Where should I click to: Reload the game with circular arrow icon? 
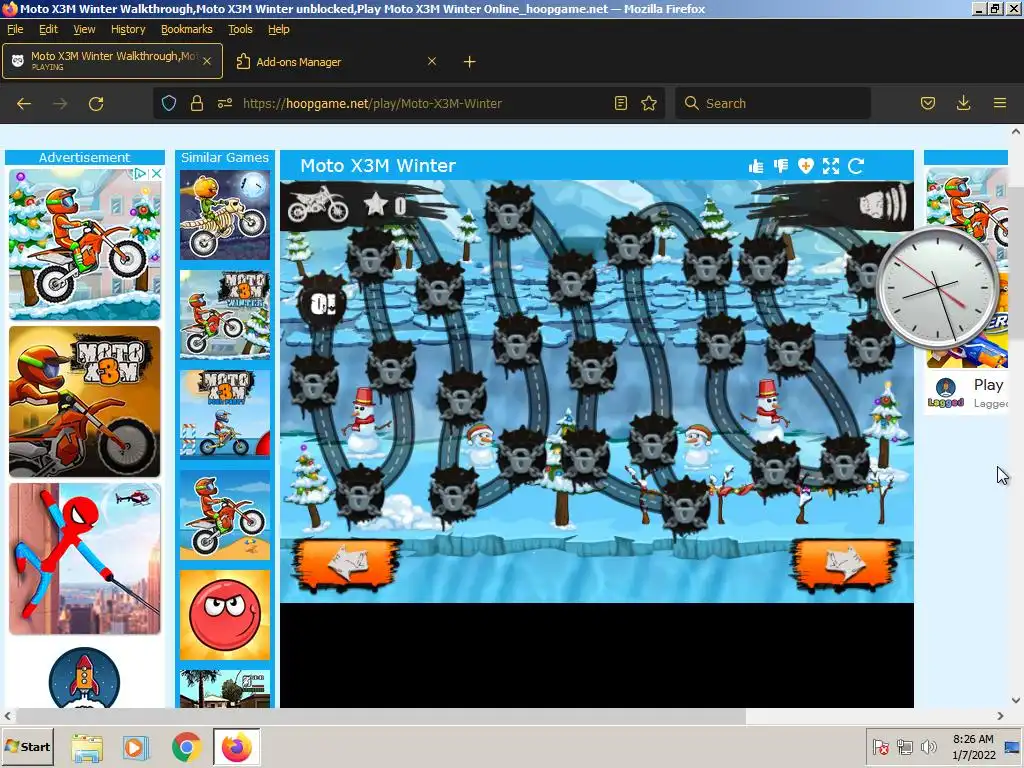click(x=856, y=166)
